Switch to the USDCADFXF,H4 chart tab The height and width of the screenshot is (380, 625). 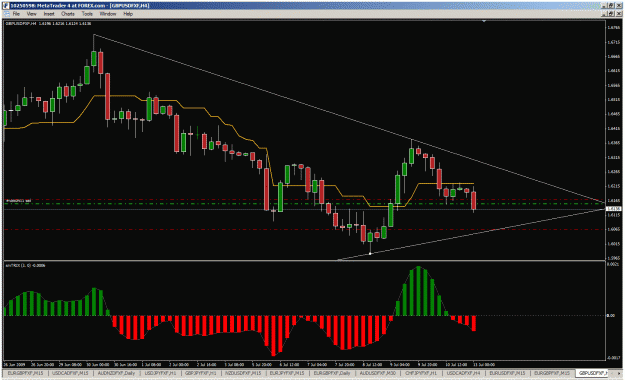pos(463,373)
